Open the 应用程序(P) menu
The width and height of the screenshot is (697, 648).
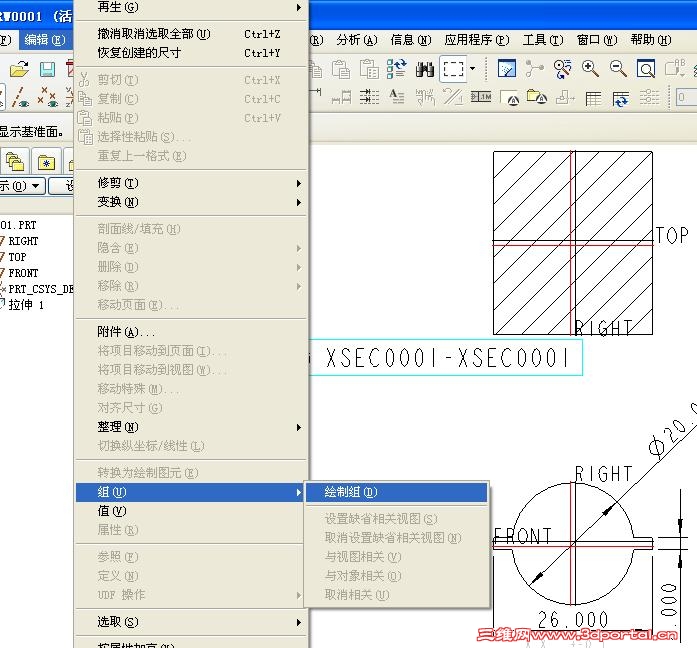click(477, 40)
